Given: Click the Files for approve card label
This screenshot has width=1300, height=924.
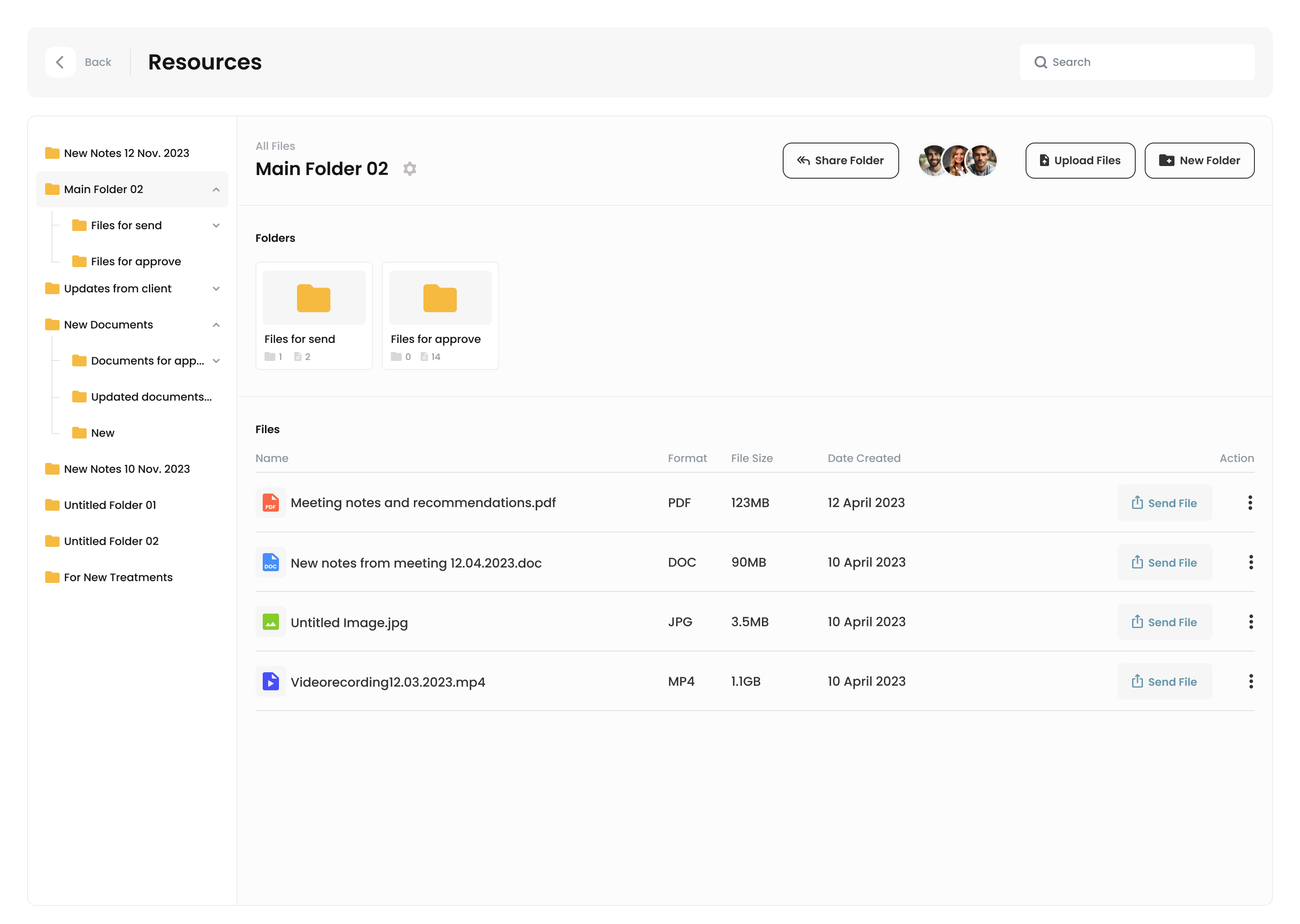Looking at the screenshot, I should point(436,339).
